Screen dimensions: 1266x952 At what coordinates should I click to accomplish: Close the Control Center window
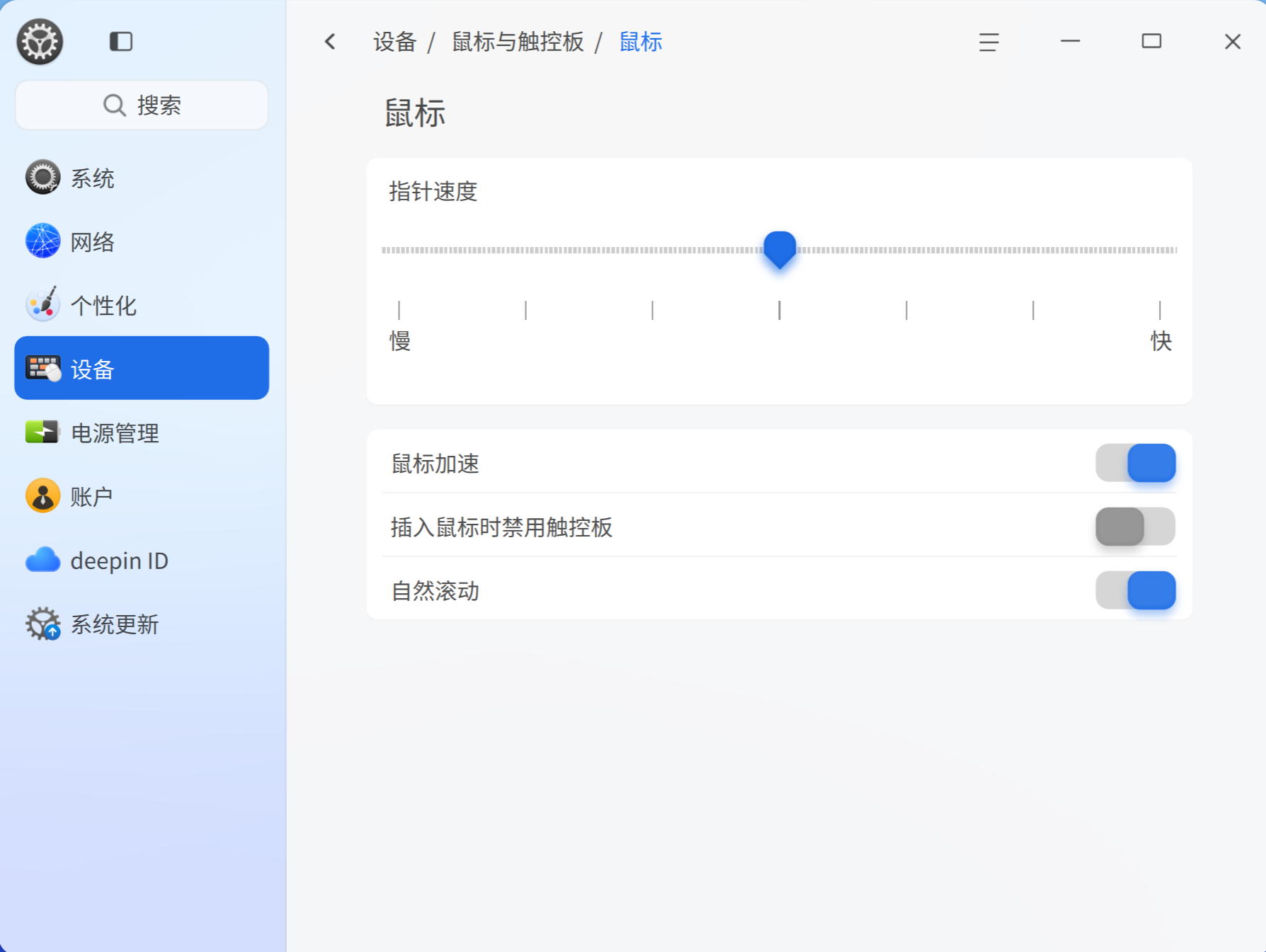pyautogui.click(x=1233, y=42)
